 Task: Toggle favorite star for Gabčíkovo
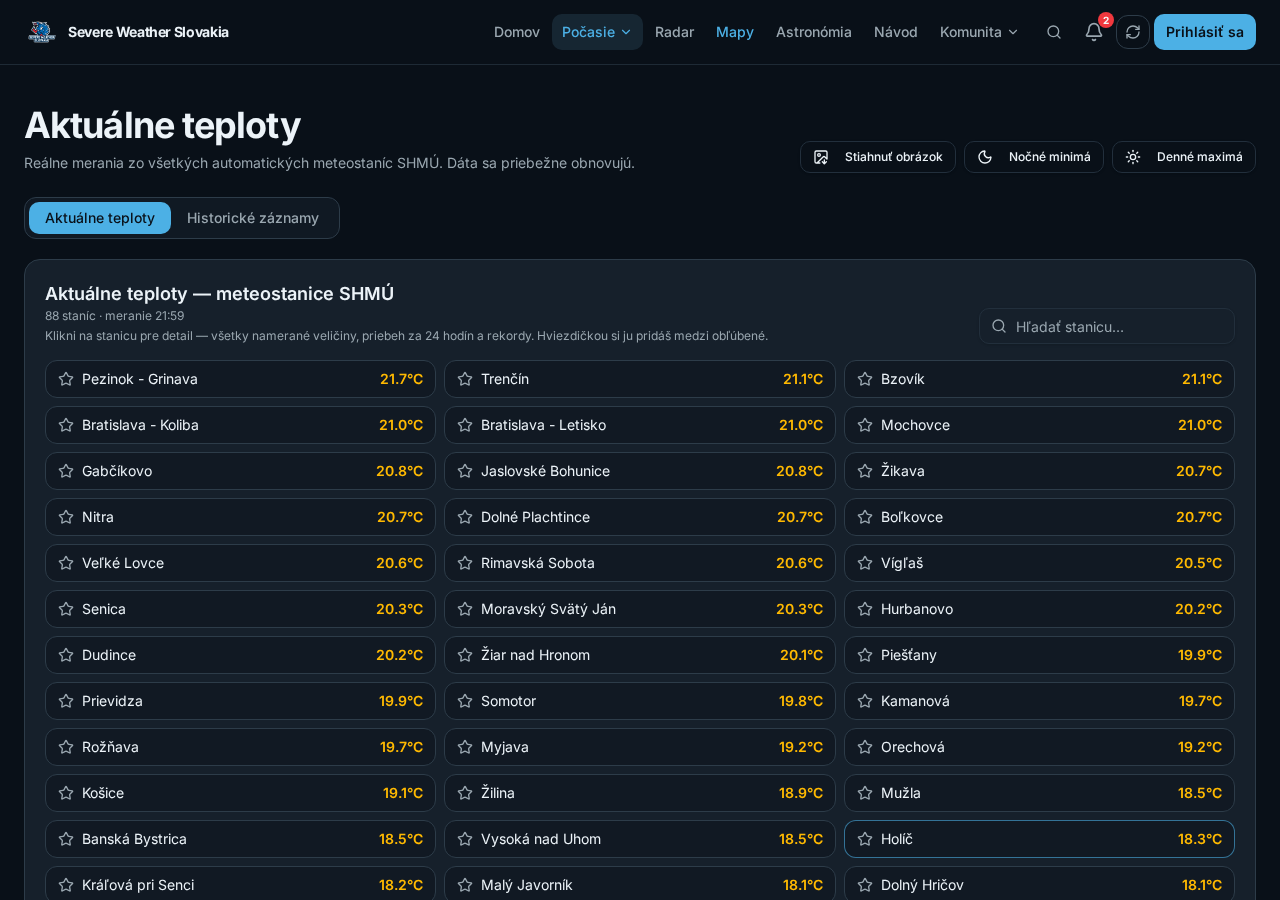[66, 471]
